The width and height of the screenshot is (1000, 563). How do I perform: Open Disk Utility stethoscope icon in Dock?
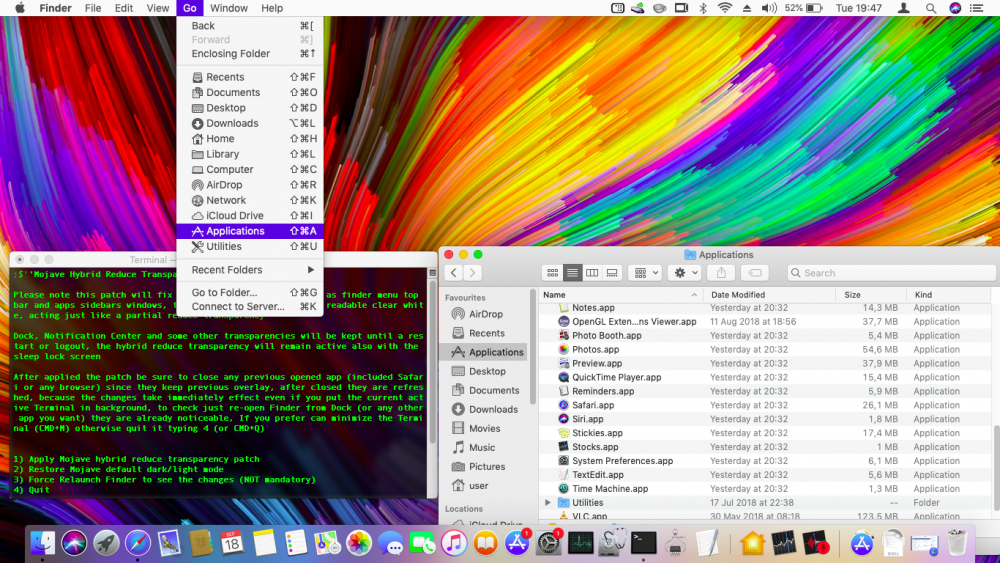612,543
